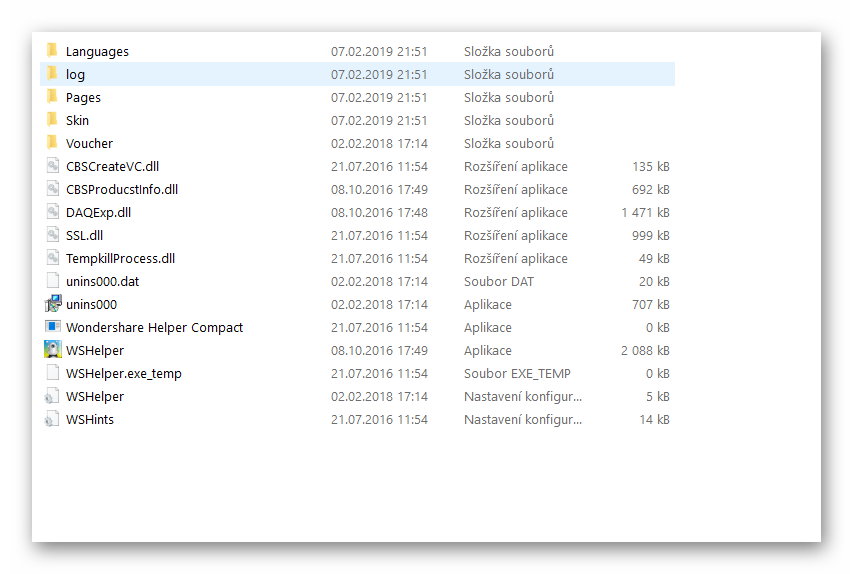The image size is (853, 574).
Task: Click the date 02.02.2018 17:14 of Voucher
Action: point(379,144)
